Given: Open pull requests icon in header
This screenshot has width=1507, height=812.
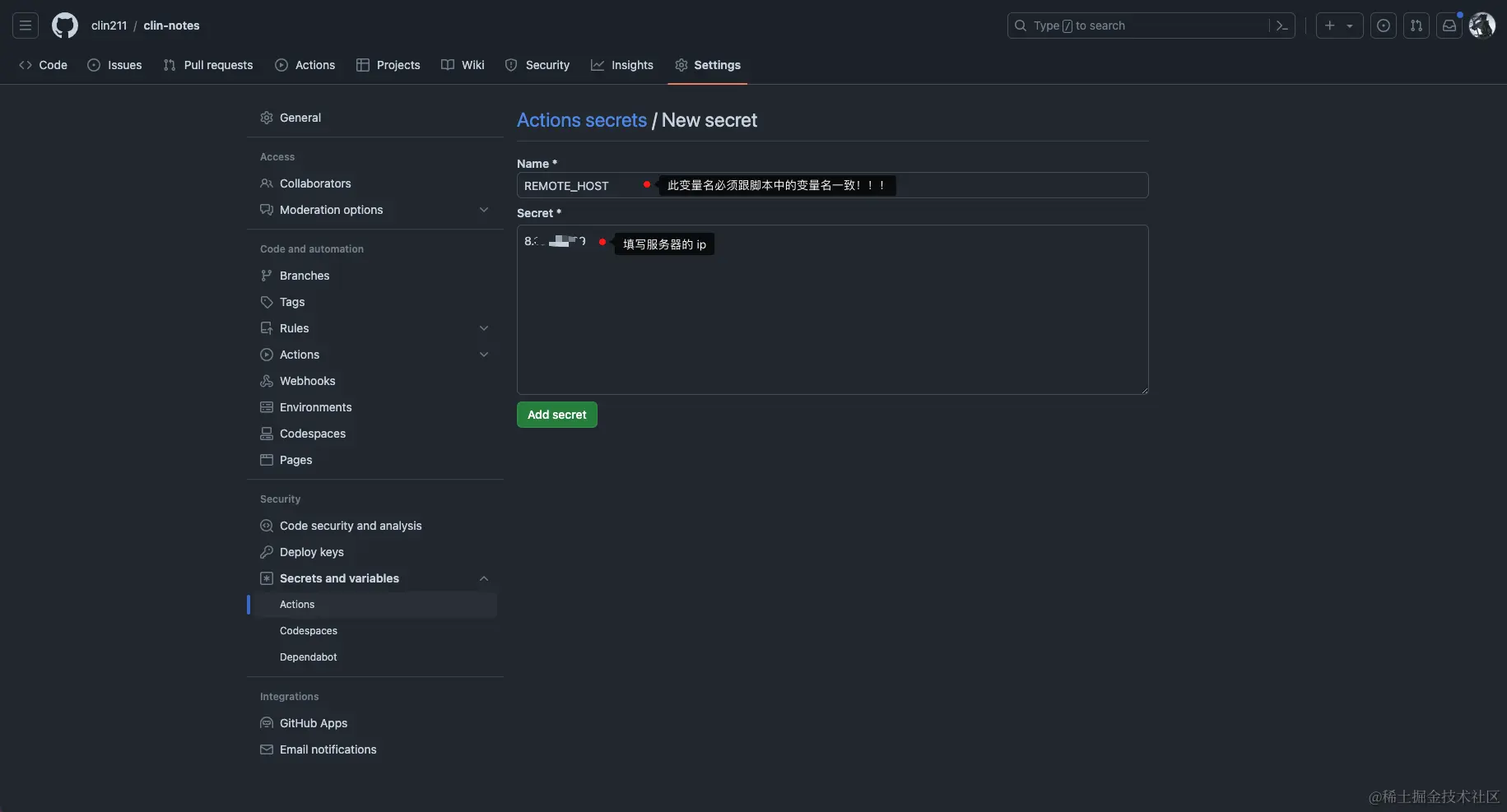Looking at the screenshot, I should [1416, 26].
